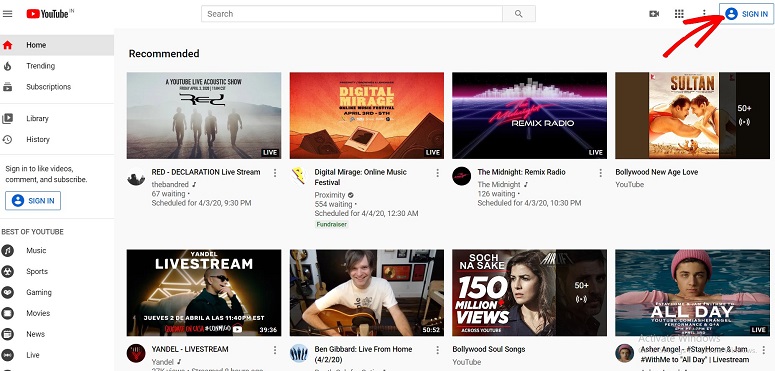Click the Music icon under Best of YouTube
Image resolution: width=775 pixels, height=371 pixels.
7,250
